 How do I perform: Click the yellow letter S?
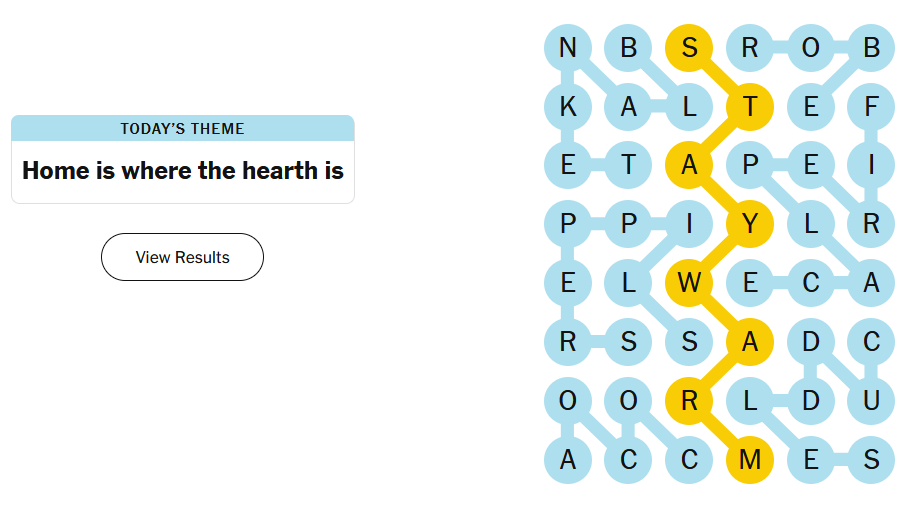689,48
